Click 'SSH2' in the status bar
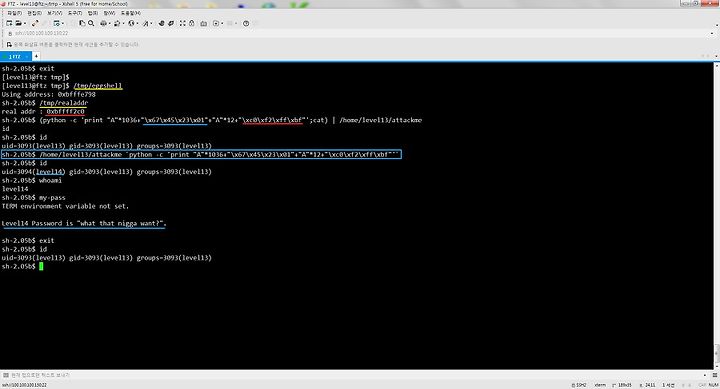This screenshot has height=389, width=720. click(579, 385)
